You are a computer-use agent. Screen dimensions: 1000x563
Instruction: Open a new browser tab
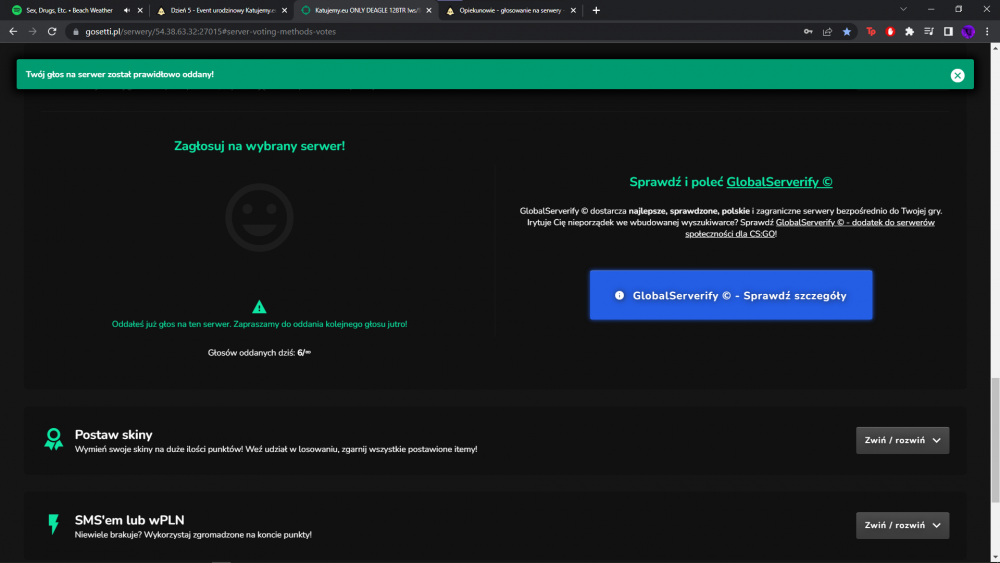596,10
